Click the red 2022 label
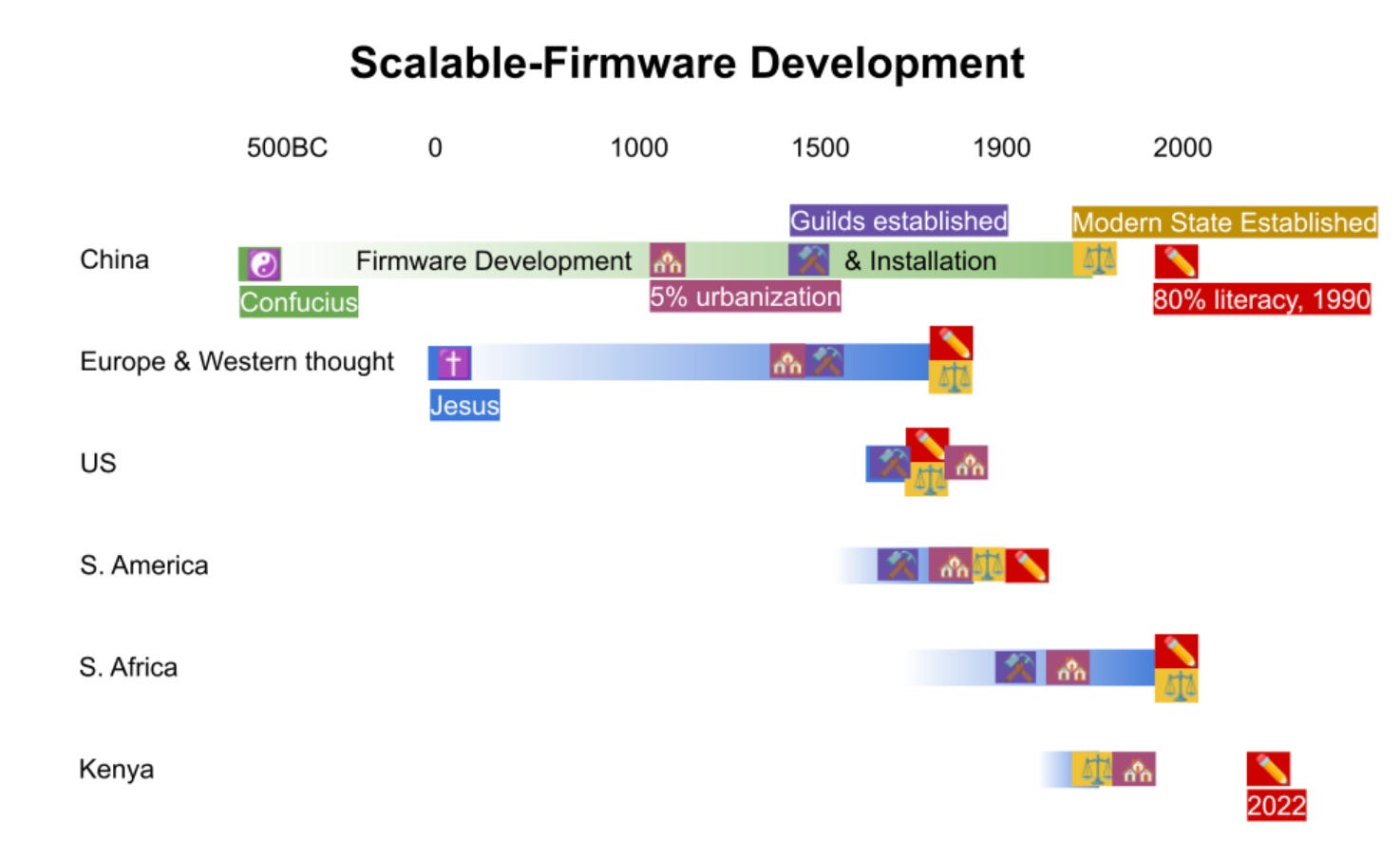 click(1277, 806)
